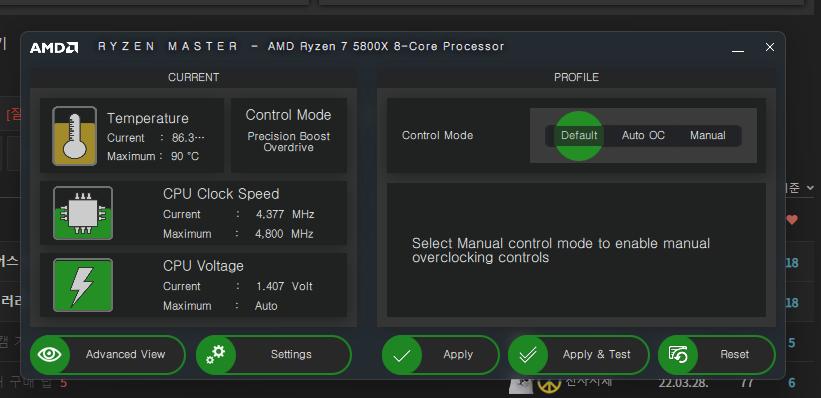Open Settings
Screen dimensions: 821x398
coord(274,355)
